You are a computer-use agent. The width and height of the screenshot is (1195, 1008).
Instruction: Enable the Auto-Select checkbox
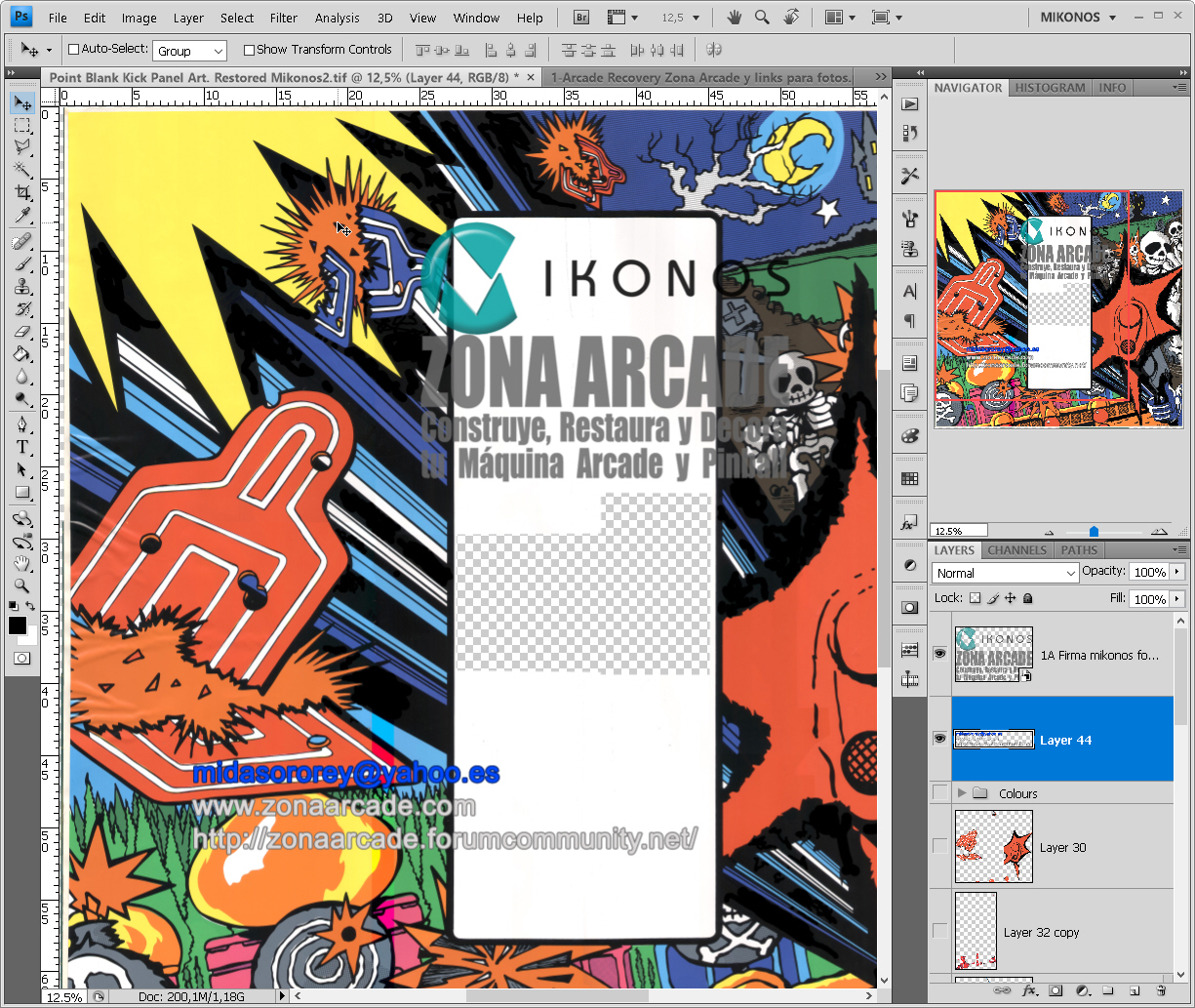click(74, 50)
